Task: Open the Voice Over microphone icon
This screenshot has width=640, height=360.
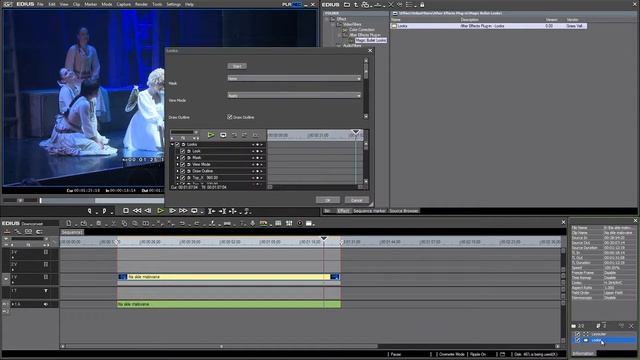Action: point(253,223)
